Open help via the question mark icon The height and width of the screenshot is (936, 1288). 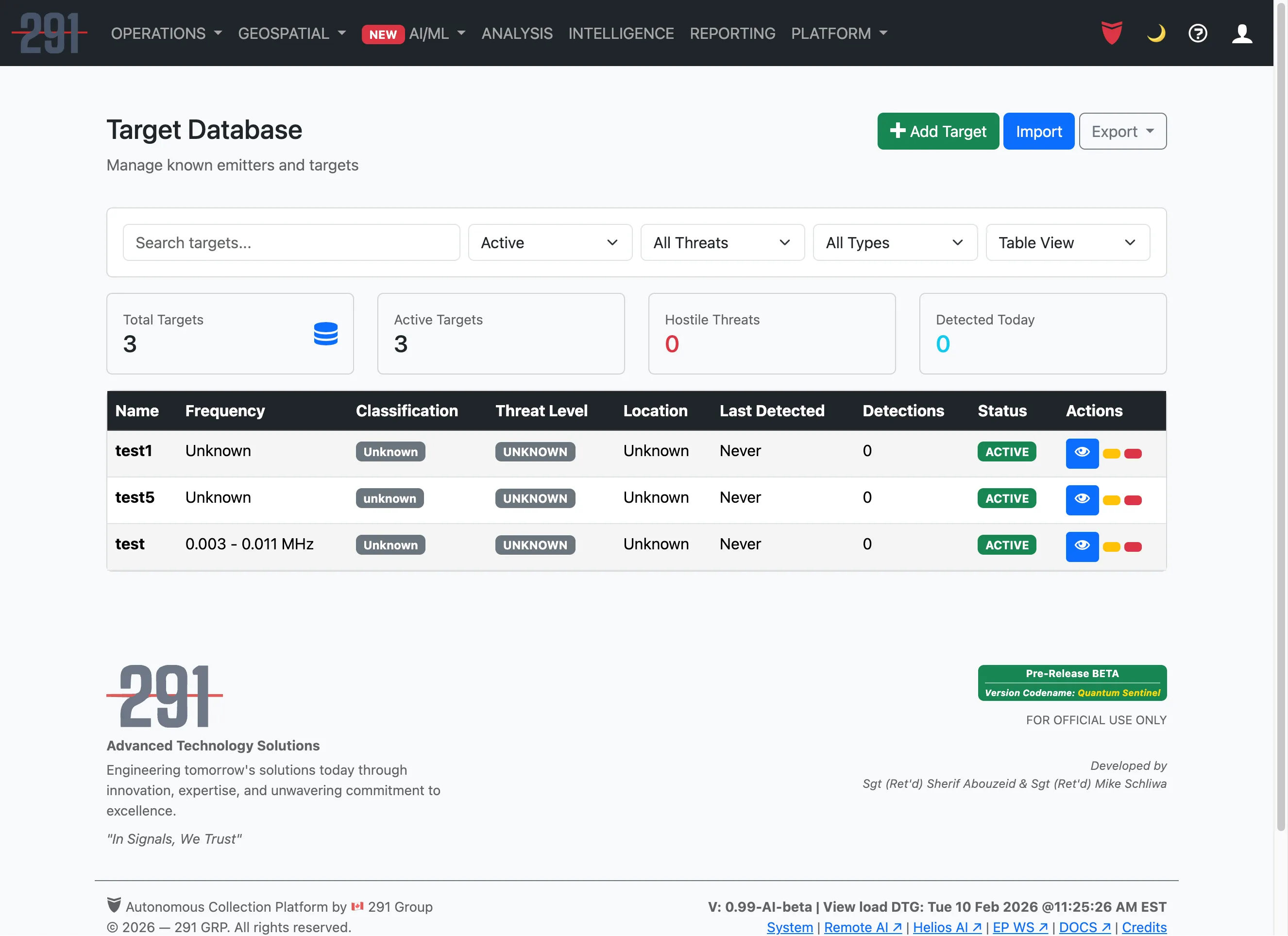[1198, 33]
